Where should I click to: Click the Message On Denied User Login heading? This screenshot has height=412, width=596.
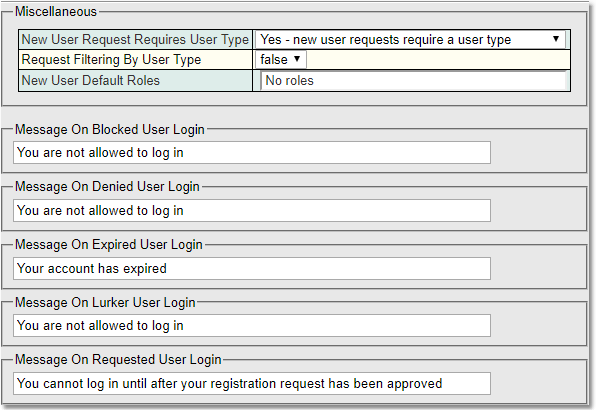107,187
